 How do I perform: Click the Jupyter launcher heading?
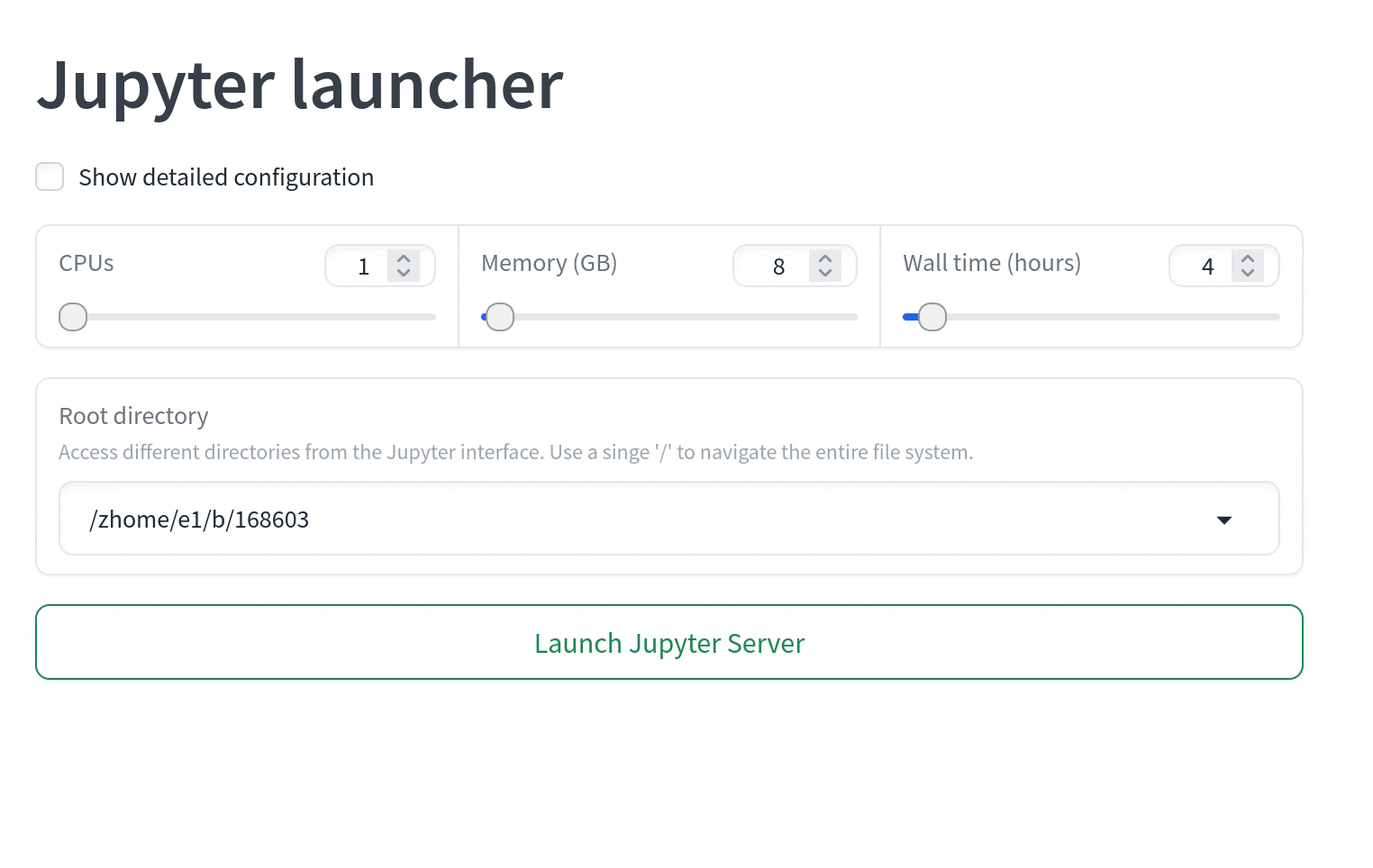(x=300, y=85)
